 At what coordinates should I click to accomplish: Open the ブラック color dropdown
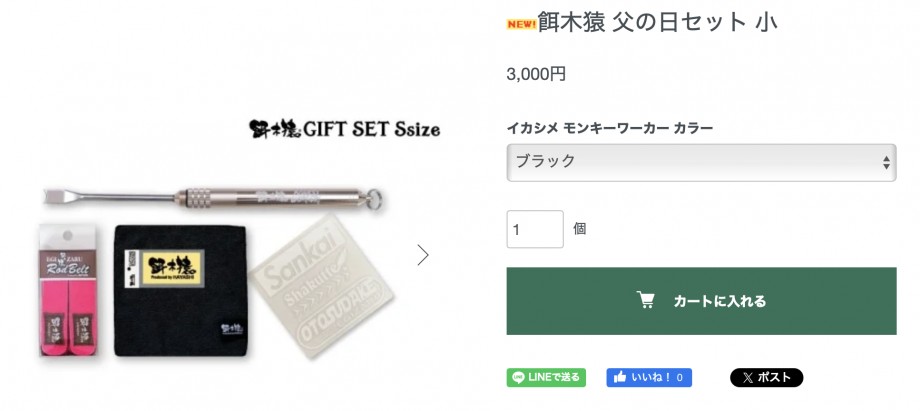701,162
